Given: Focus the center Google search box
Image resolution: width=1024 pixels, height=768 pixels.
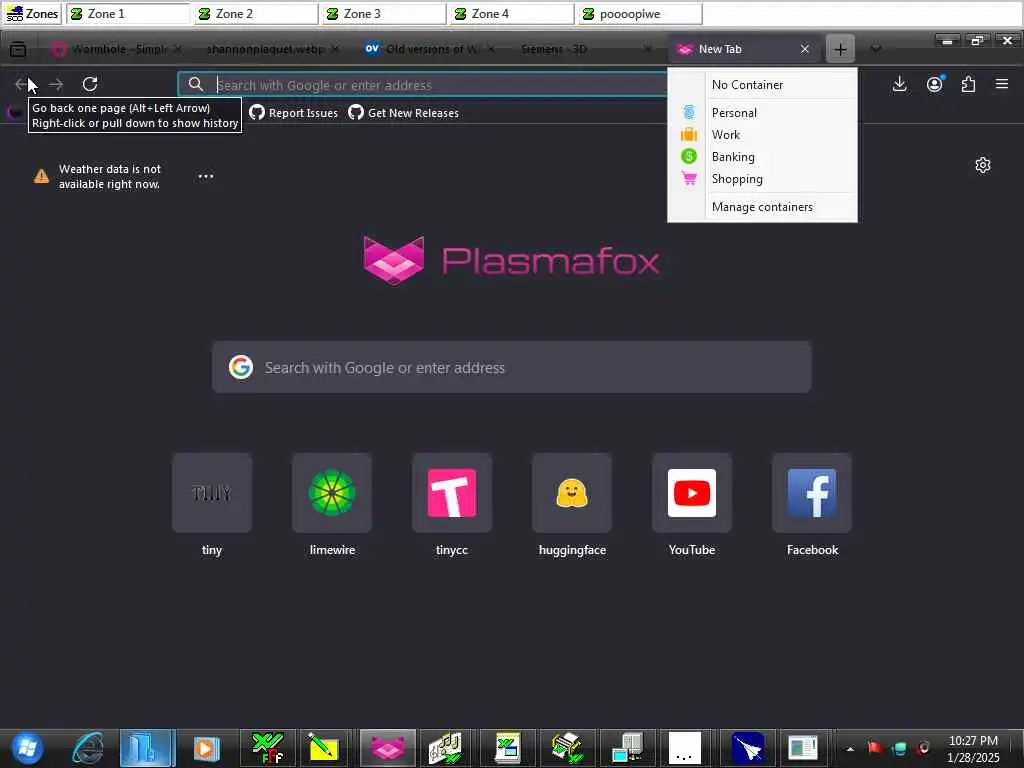Looking at the screenshot, I should (x=511, y=368).
